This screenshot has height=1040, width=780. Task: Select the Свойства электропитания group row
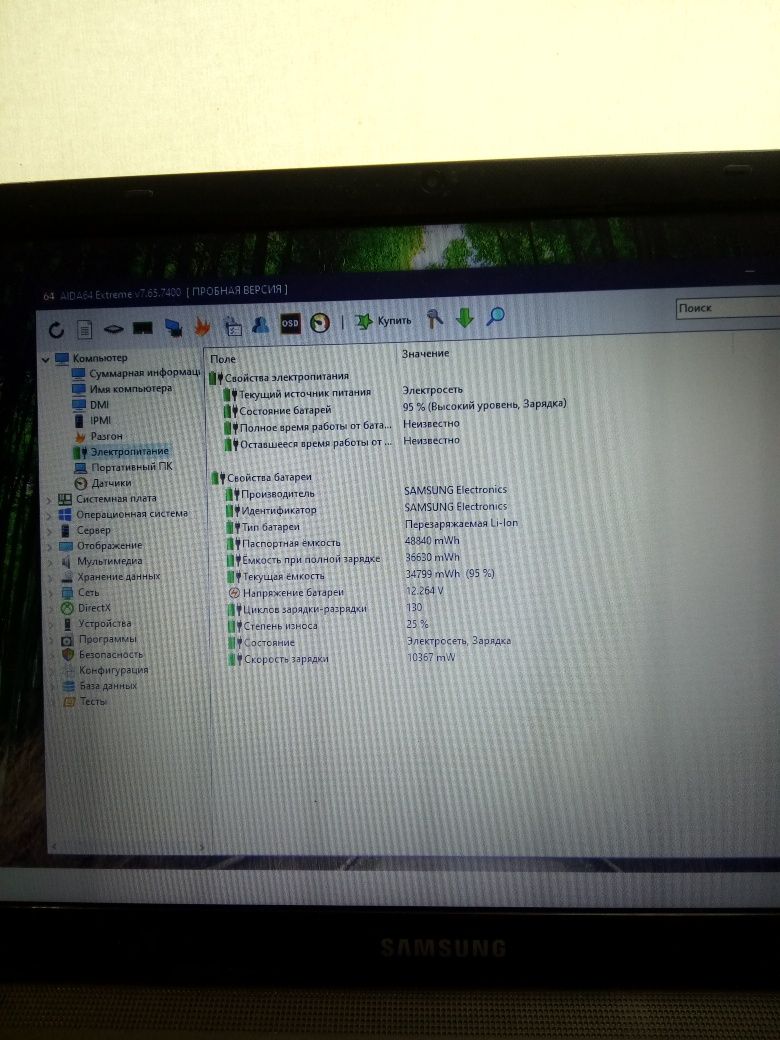click(x=279, y=377)
